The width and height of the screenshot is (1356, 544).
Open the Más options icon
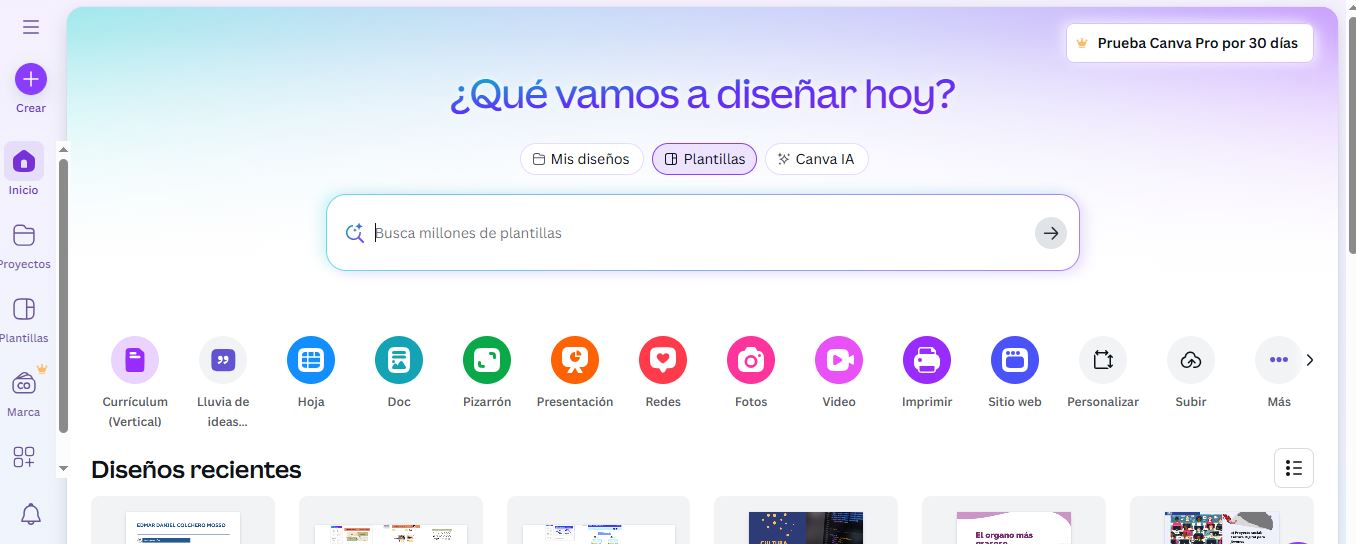click(x=1279, y=360)
